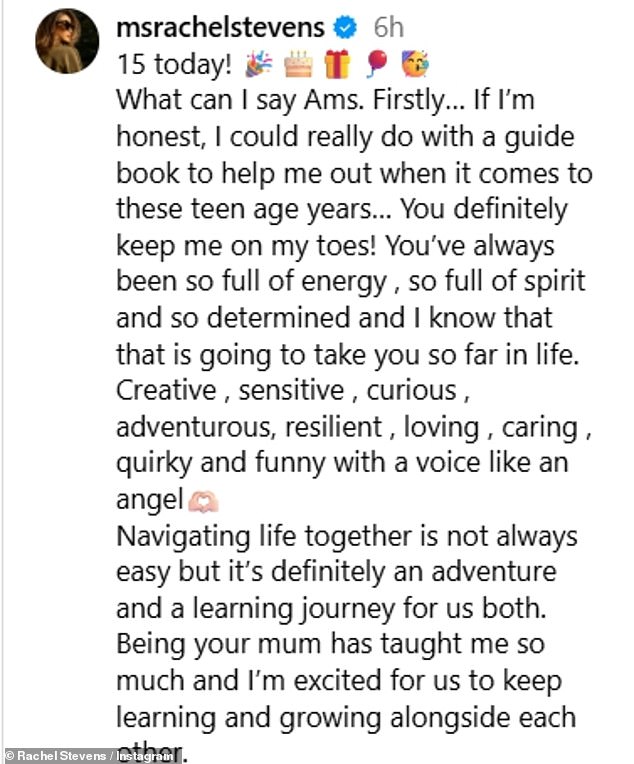Screen dimensions: 634x764
Task: Click the 'Creative , sensitive , curious' line
Action: [x=286, y=390]
